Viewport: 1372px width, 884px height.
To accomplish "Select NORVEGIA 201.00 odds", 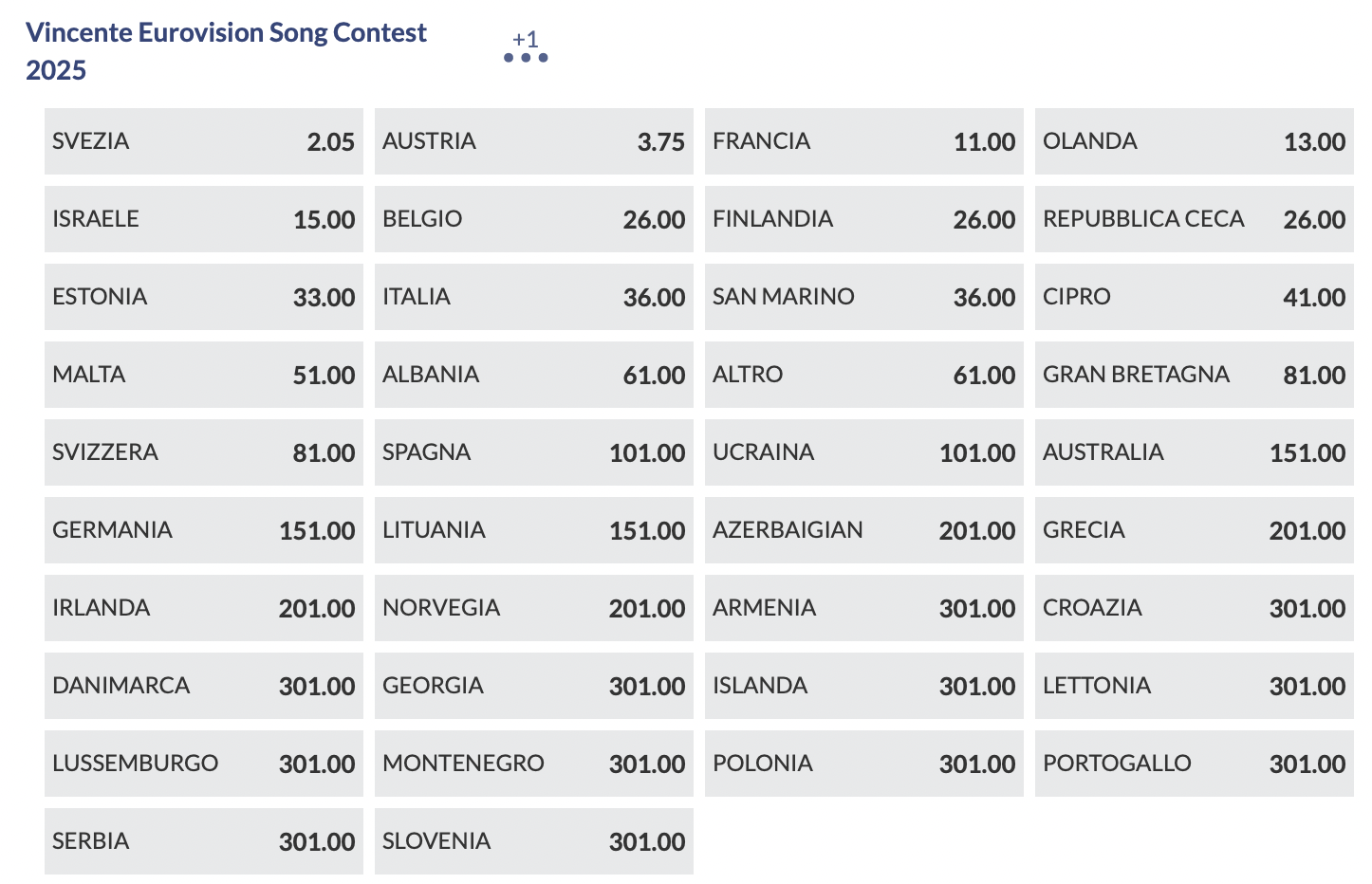I will 533,608.
